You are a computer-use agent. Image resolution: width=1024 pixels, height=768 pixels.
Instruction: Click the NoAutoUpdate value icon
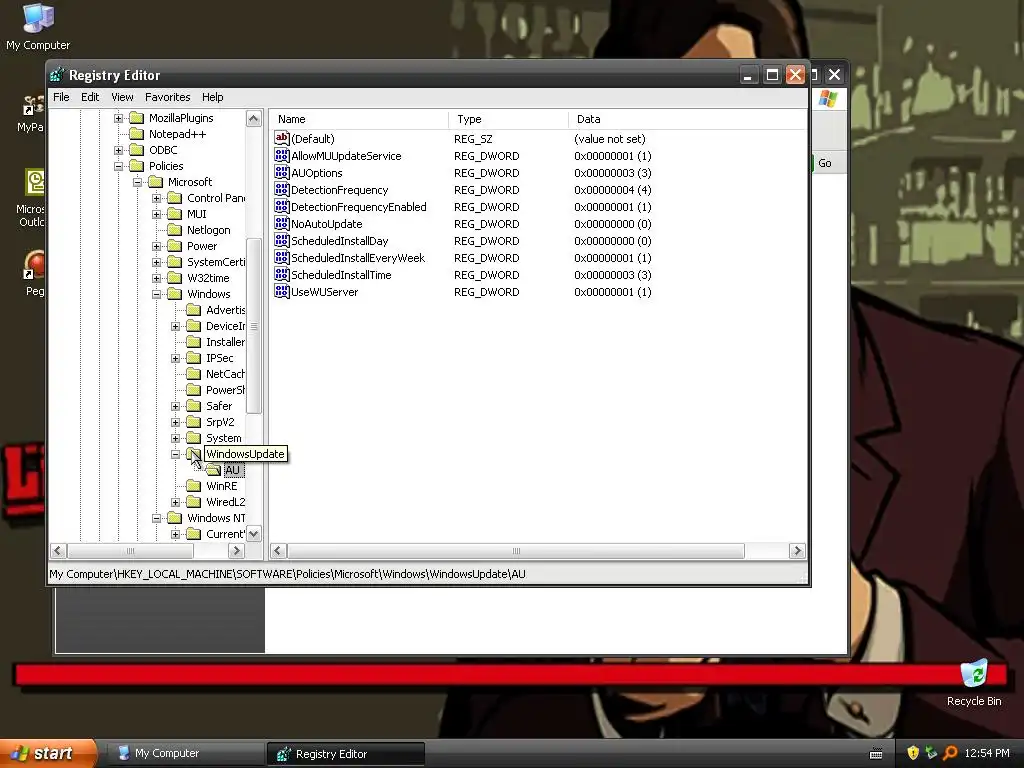[281, 223]
